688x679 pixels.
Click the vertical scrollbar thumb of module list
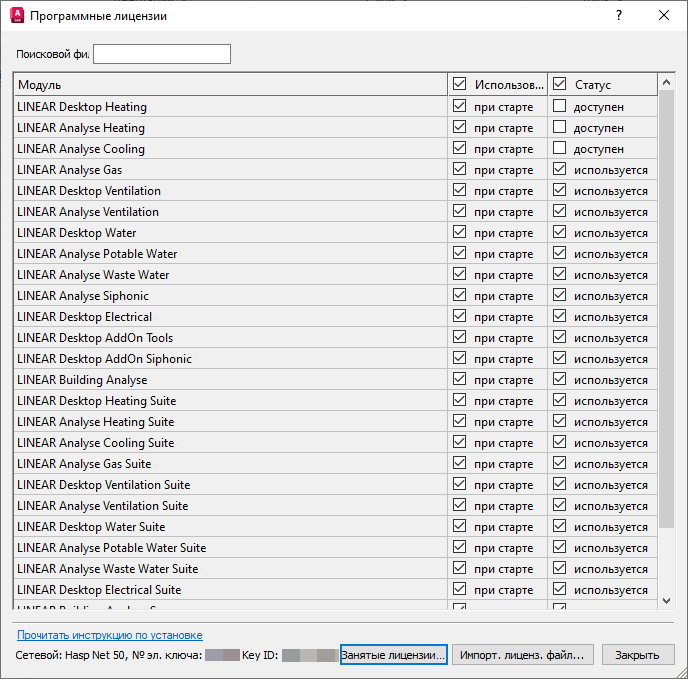pyautogui.click(x=666, y=309)
